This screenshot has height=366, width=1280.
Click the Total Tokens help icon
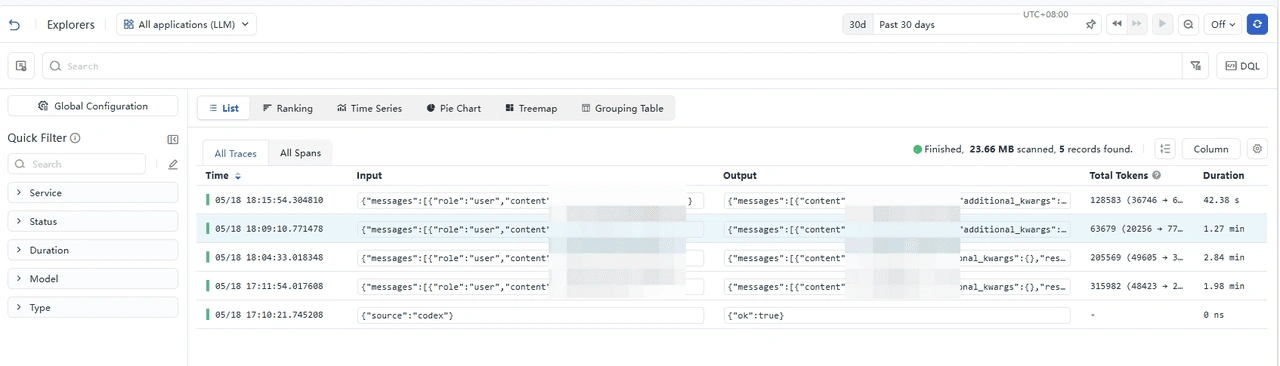[1156, 176]
